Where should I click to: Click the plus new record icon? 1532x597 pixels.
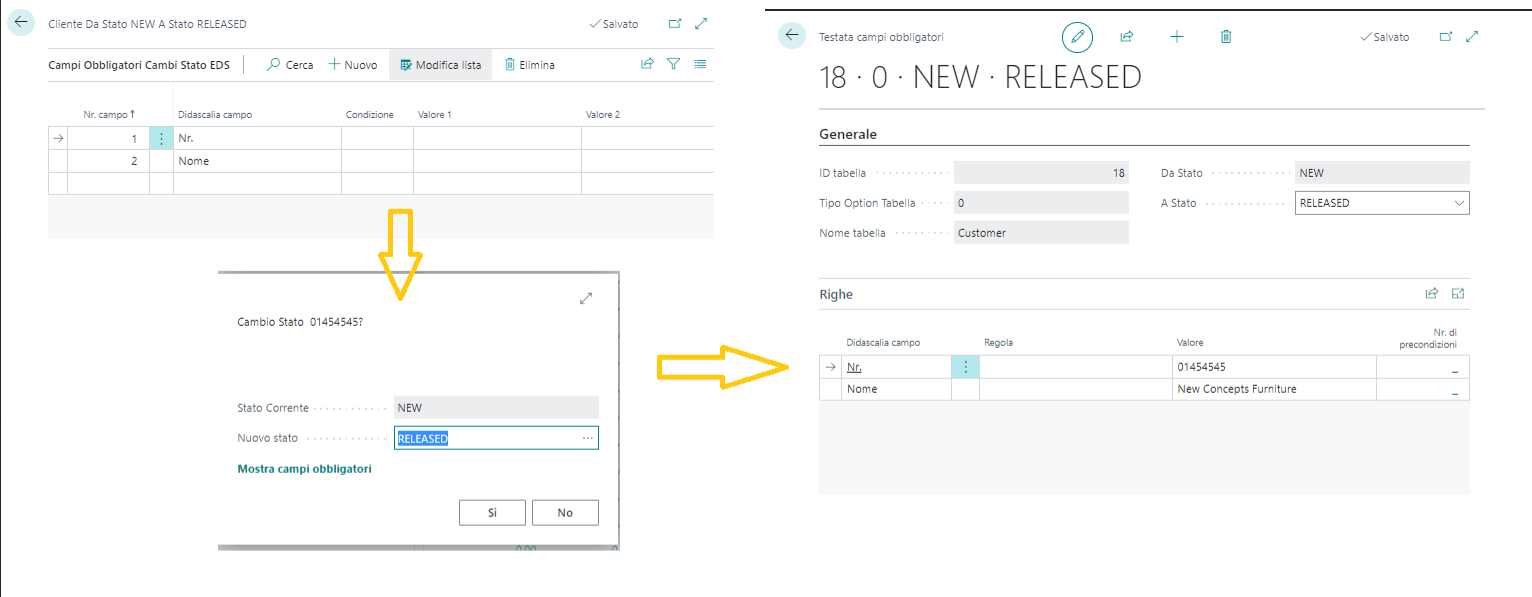1177,37
